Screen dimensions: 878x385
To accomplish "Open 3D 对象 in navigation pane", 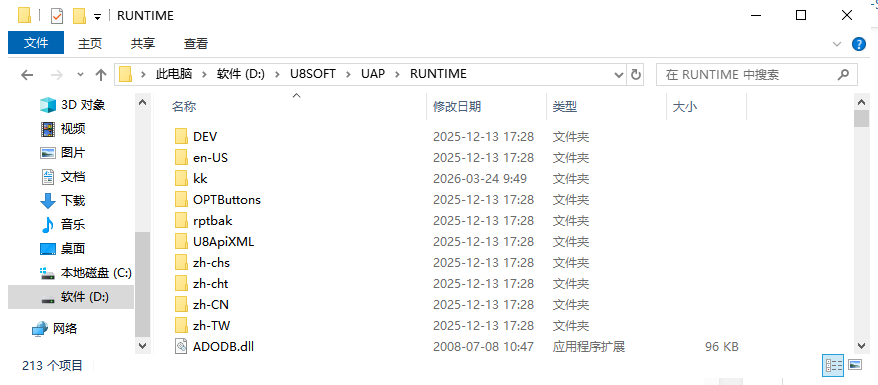I will pyautogui.click(x=73, y=105).
